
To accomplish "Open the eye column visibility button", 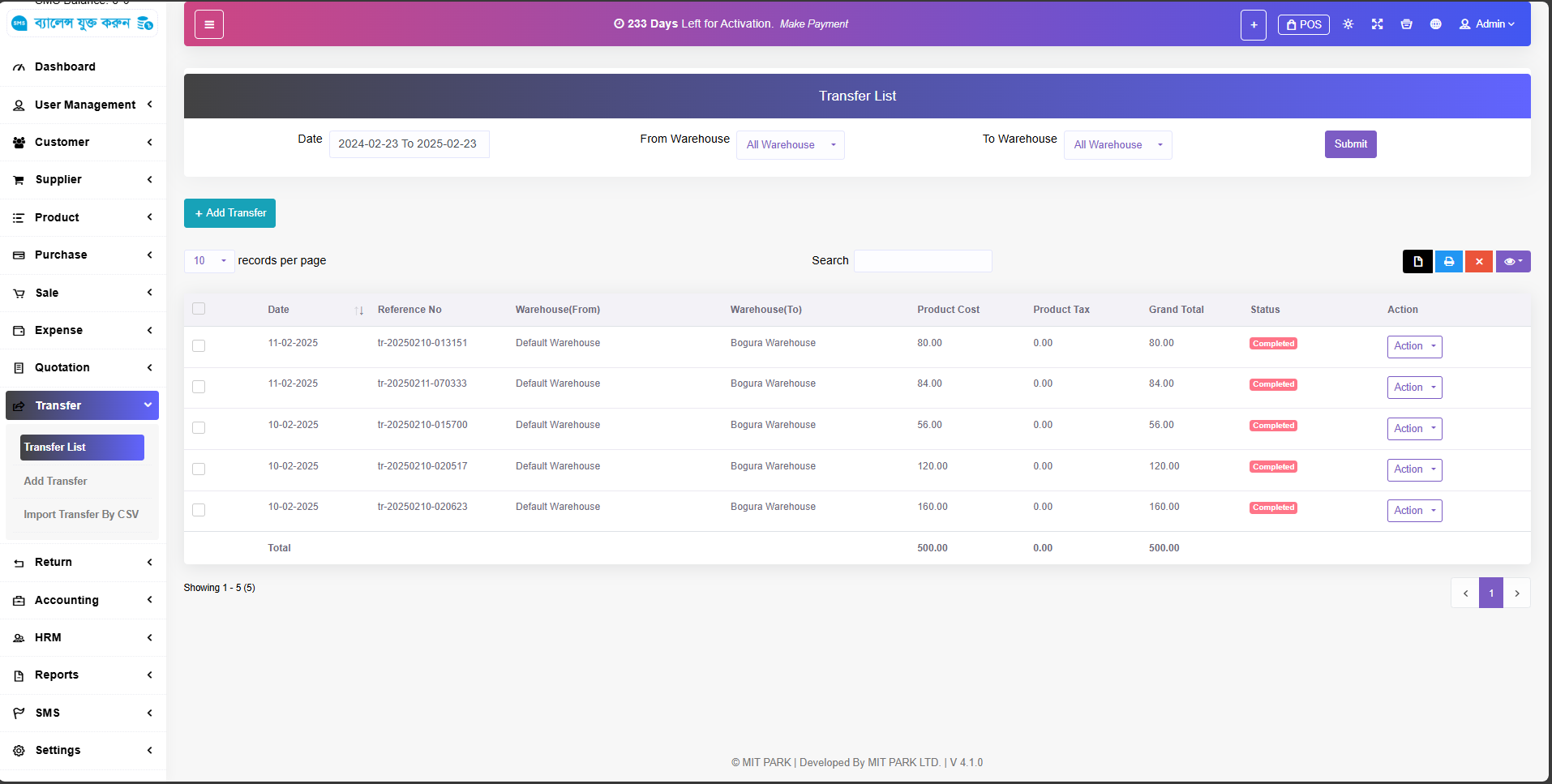I will click(1512, 261).
